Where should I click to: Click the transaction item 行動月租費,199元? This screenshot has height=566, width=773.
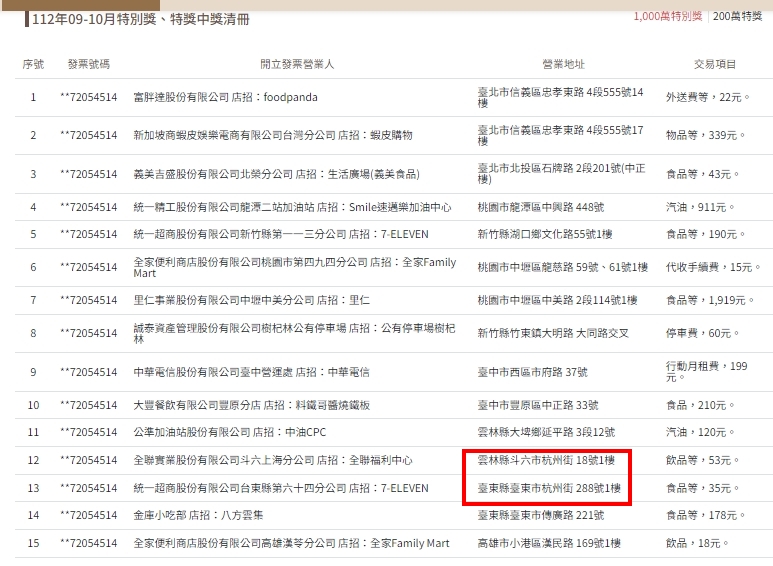point(706,372)
